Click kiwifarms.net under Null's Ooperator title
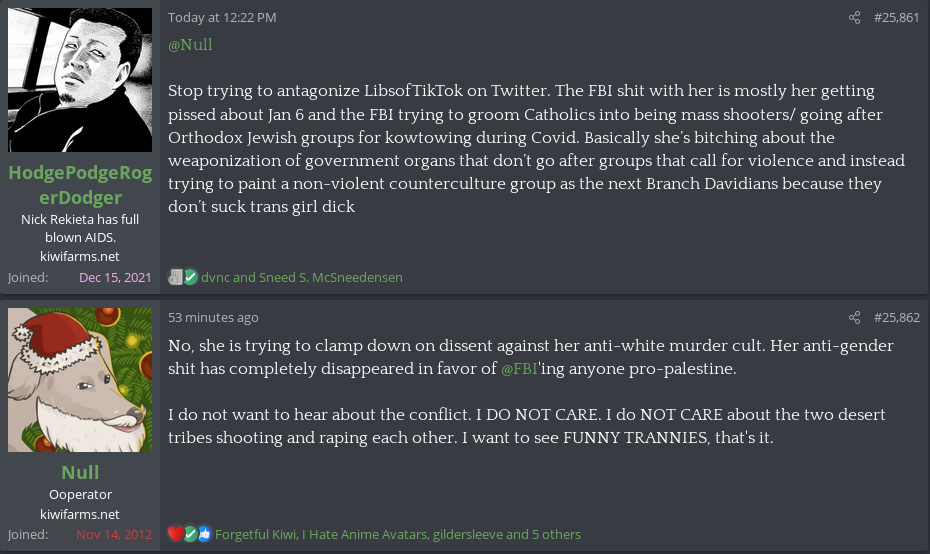 point(80,514)
